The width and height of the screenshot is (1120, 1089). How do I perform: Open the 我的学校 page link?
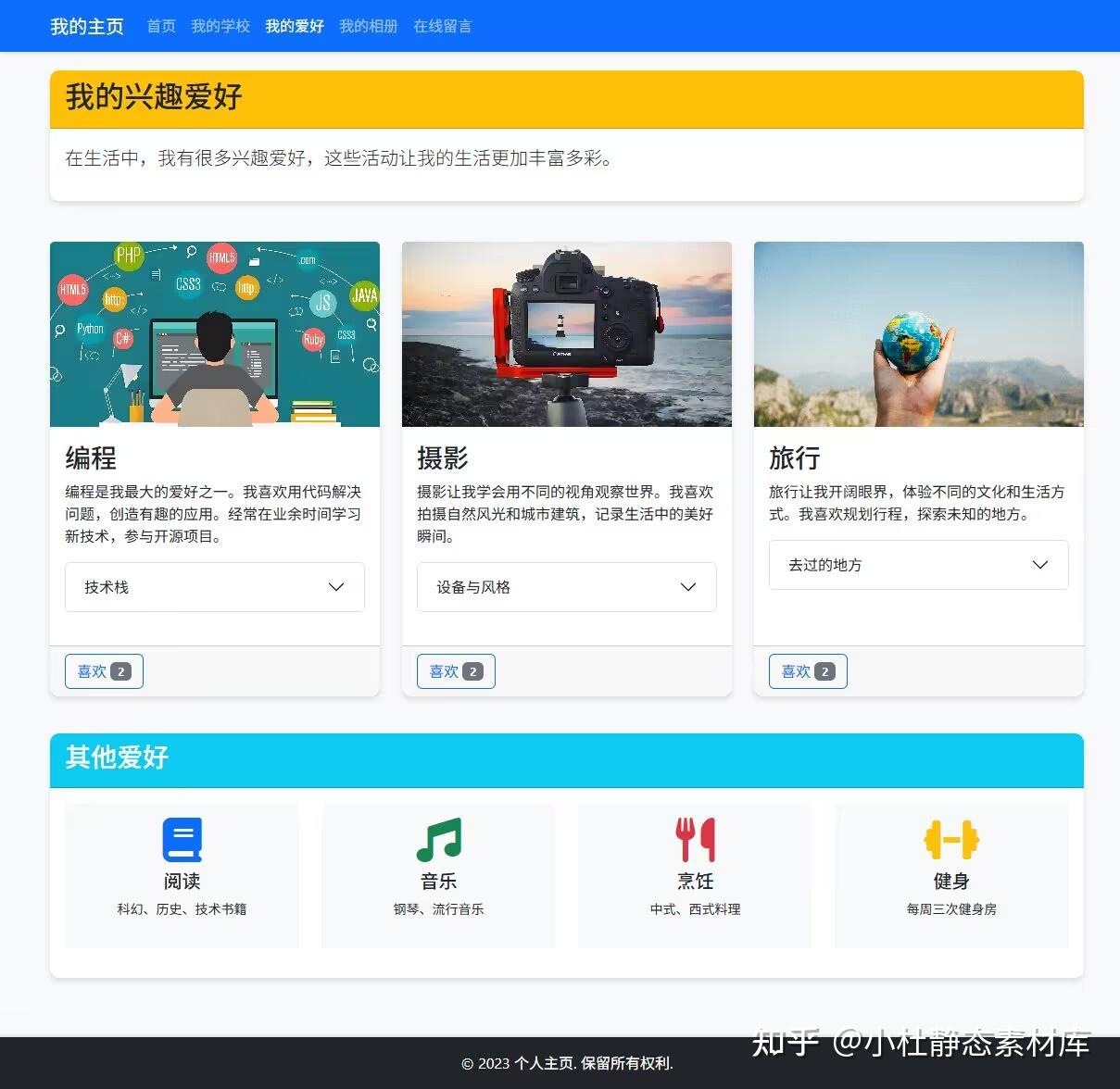(x=220, y=26)
